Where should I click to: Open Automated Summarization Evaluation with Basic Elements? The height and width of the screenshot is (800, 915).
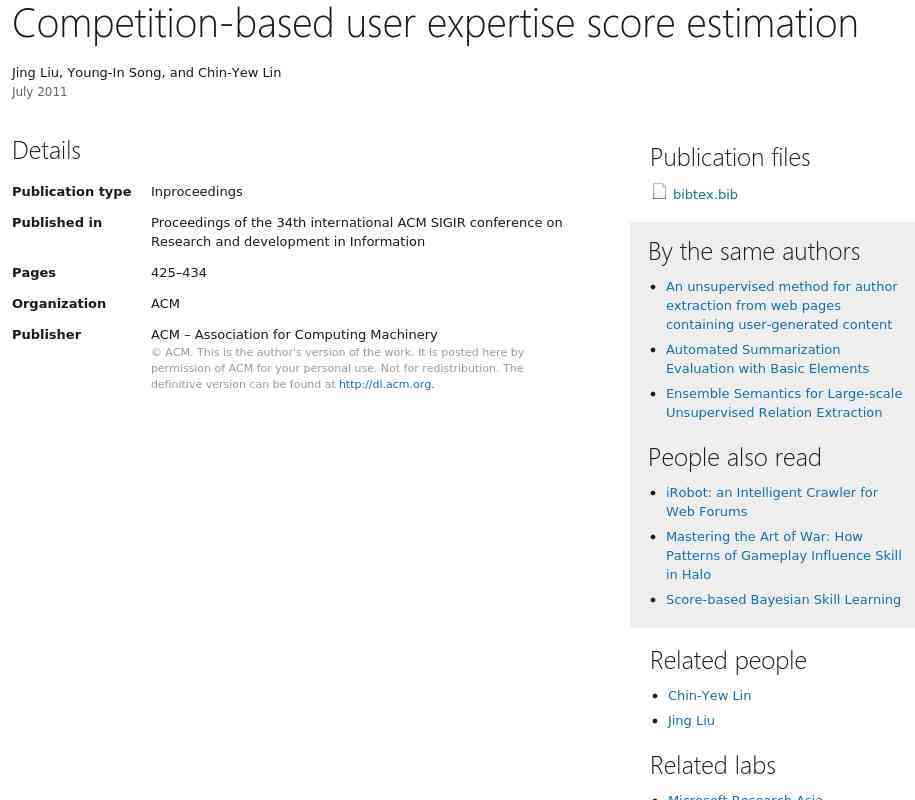pos(767,359)
